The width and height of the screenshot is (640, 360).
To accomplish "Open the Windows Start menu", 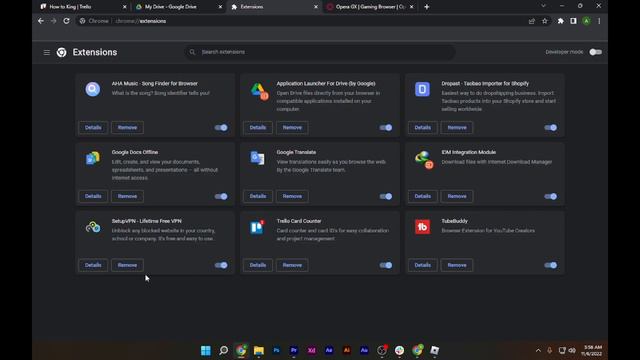I will point(206,350).
